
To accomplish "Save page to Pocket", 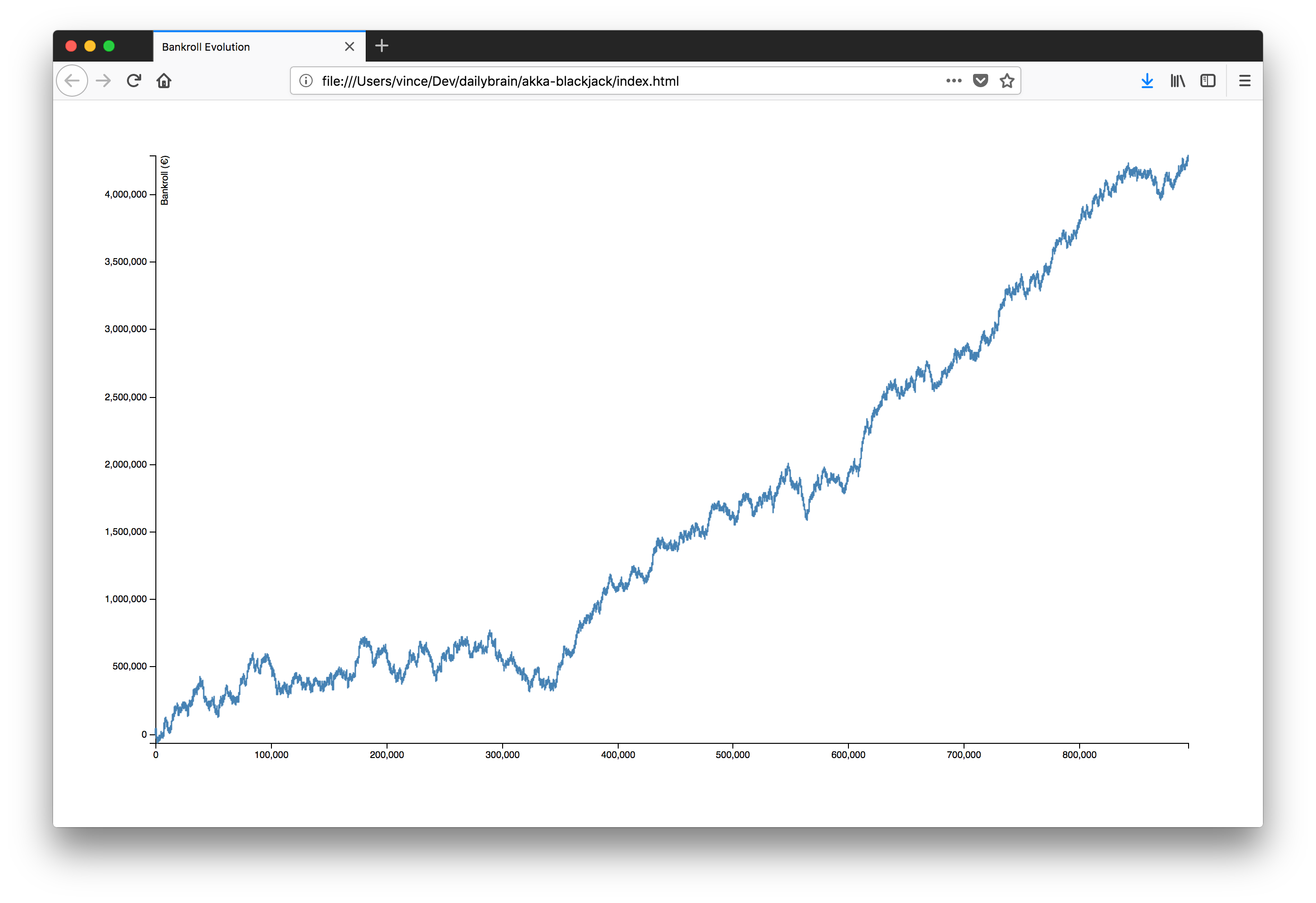I will (980, 81).
